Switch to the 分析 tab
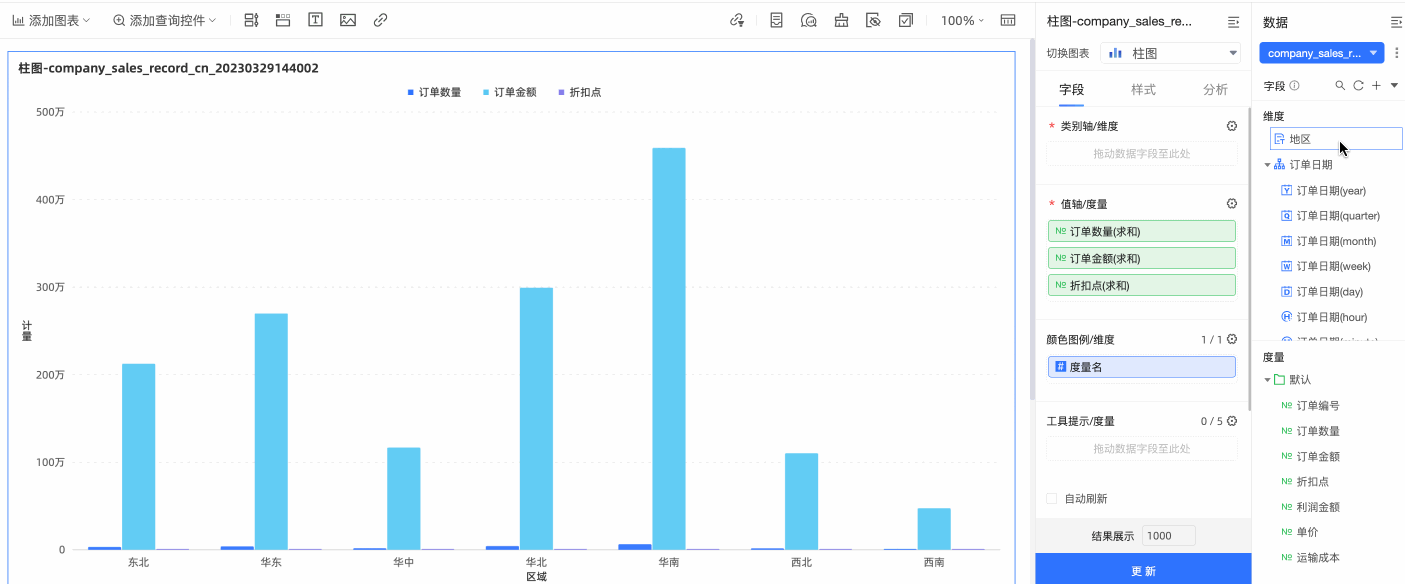Image resolution: width=1405 pixels, height=584 pixels. pos(1215,90)
